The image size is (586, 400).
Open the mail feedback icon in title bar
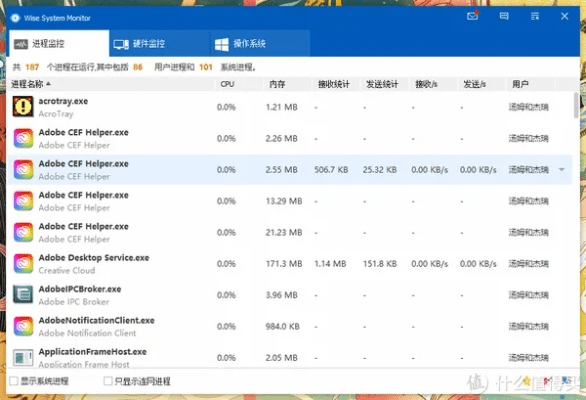click(x=472, y=16)
